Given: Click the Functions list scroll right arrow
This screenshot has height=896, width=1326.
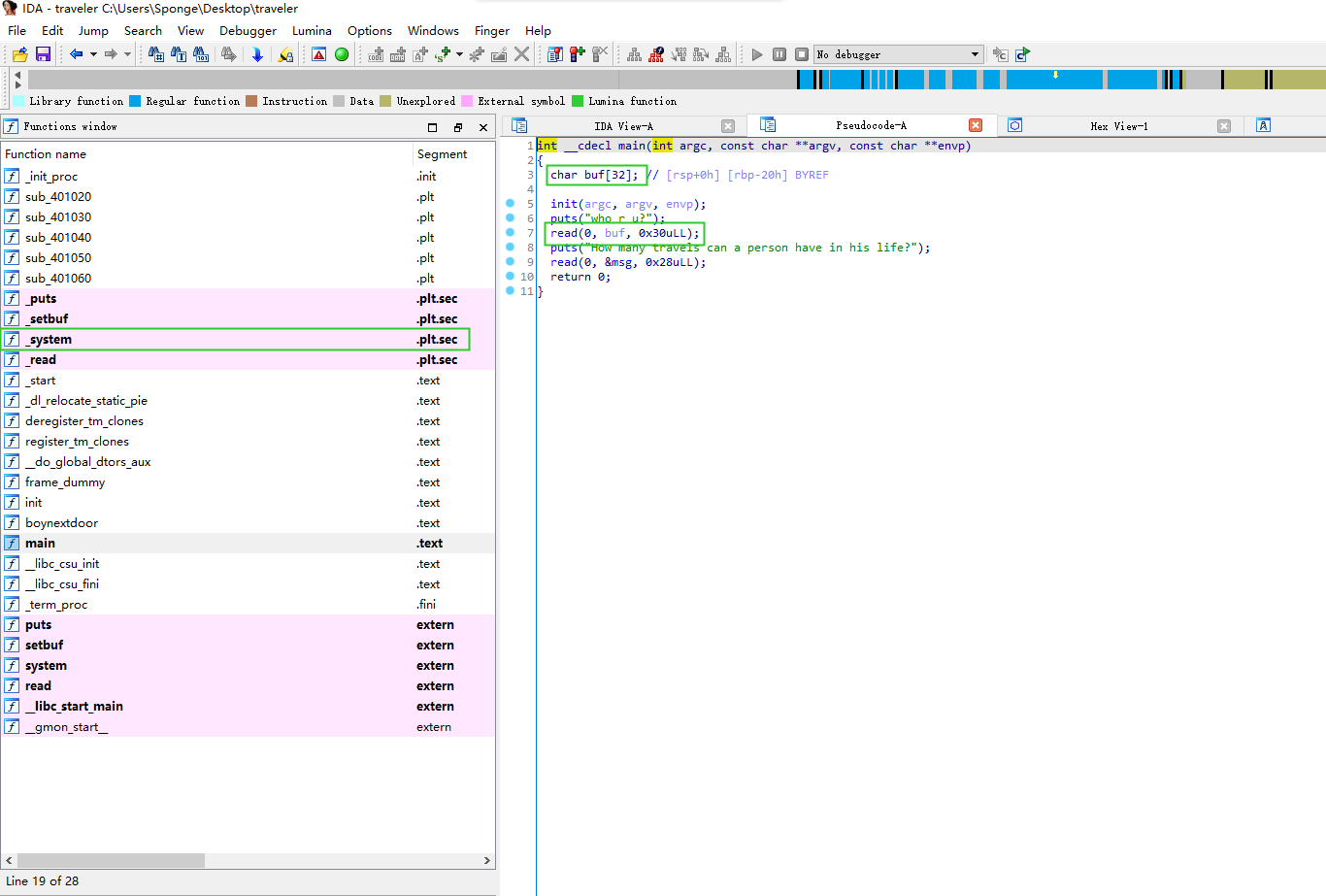Looking at the screenshot, I should [x=487, y=860].
